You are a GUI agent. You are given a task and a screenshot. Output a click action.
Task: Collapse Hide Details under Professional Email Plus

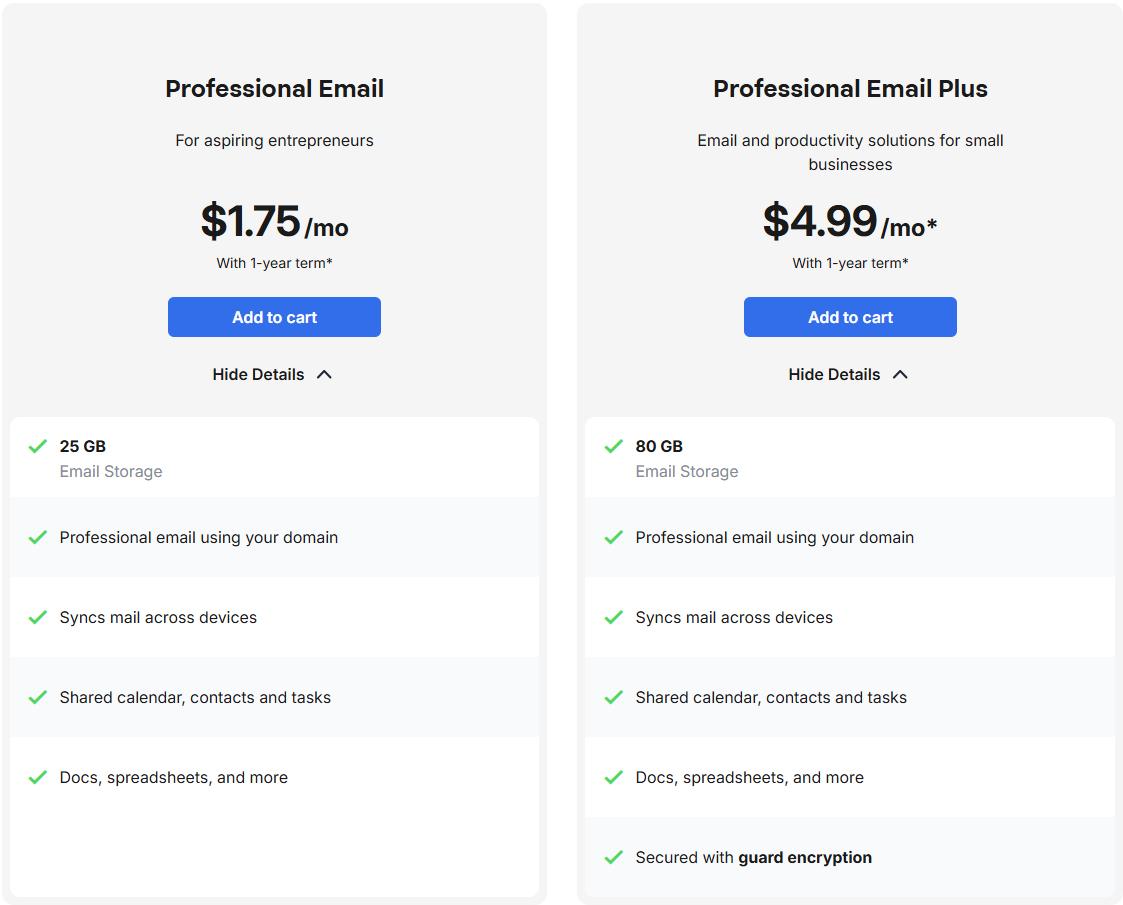tap(835, 374)
